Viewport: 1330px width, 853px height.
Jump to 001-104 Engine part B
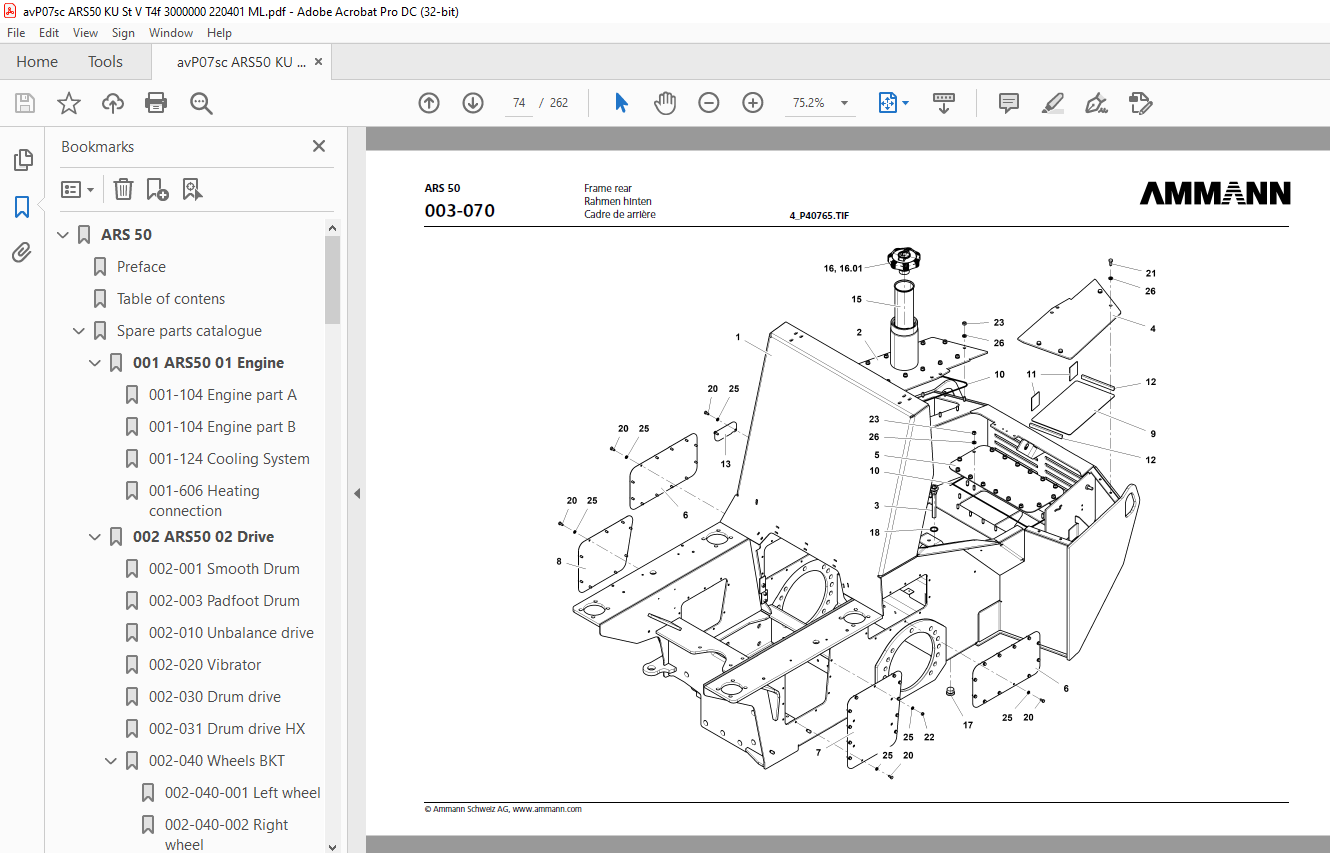click(x=222, y=427)
